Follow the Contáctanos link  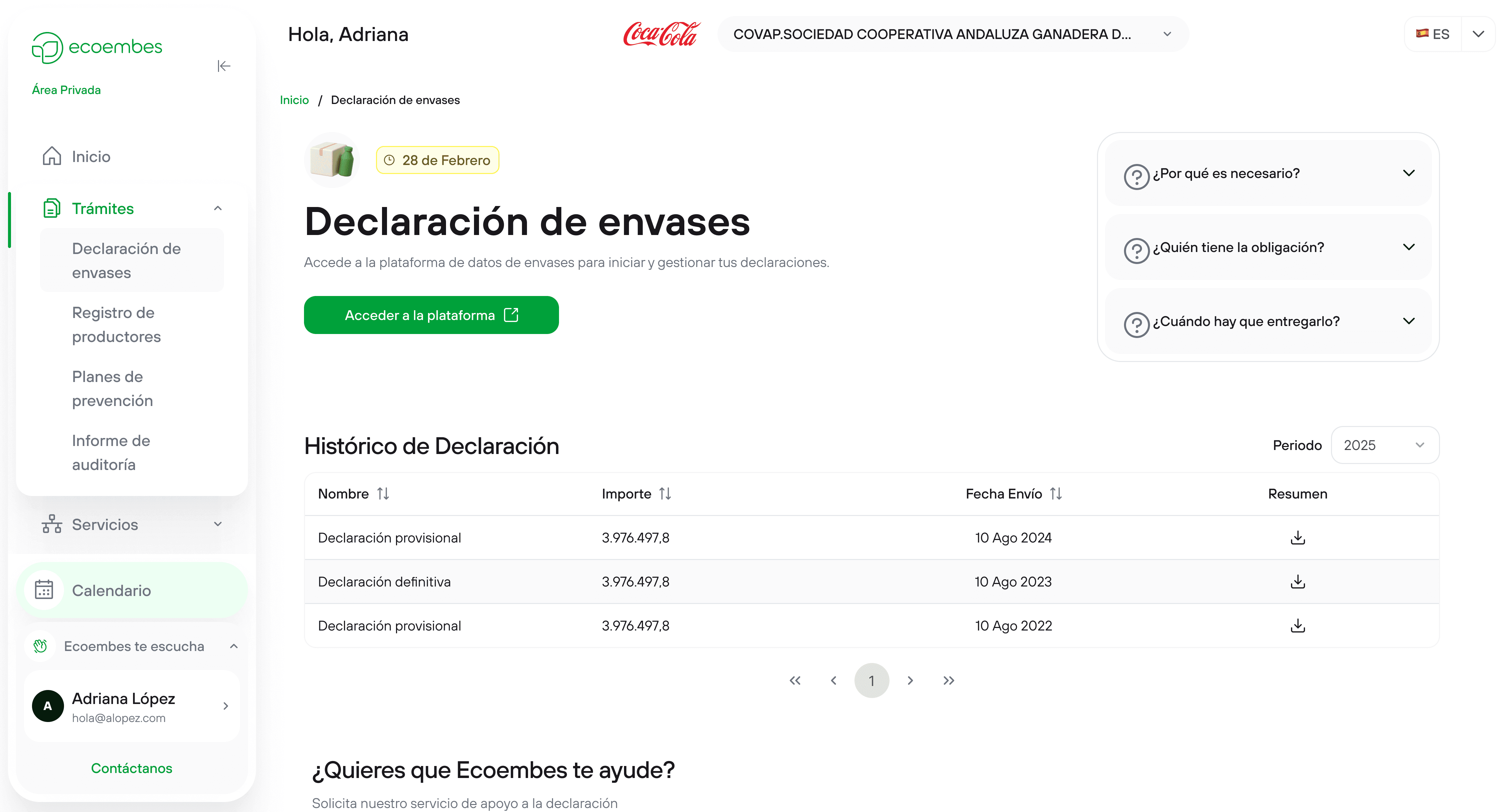[x=131, y=768]
